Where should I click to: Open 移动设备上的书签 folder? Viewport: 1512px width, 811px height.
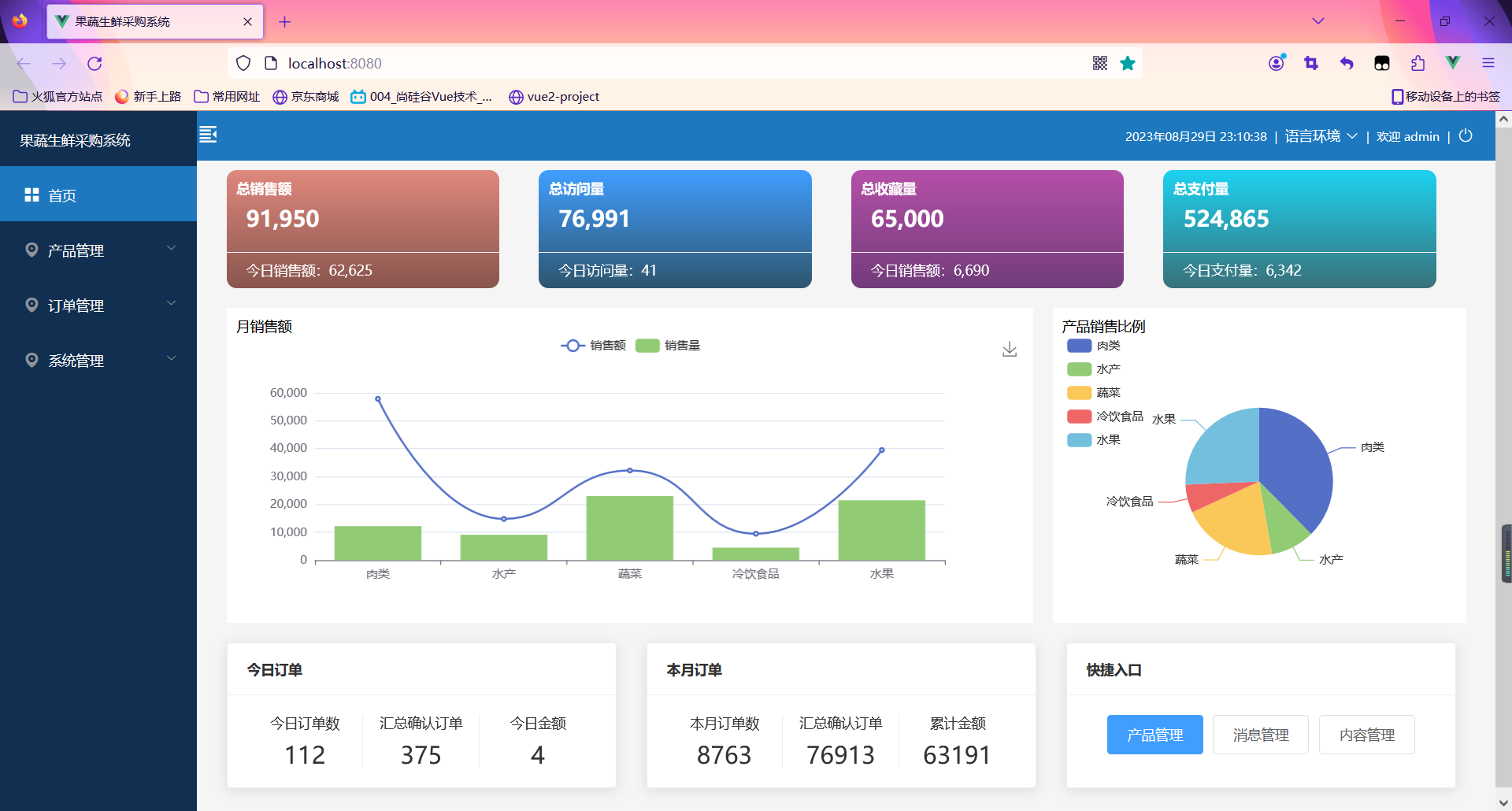pos(1446,96)
